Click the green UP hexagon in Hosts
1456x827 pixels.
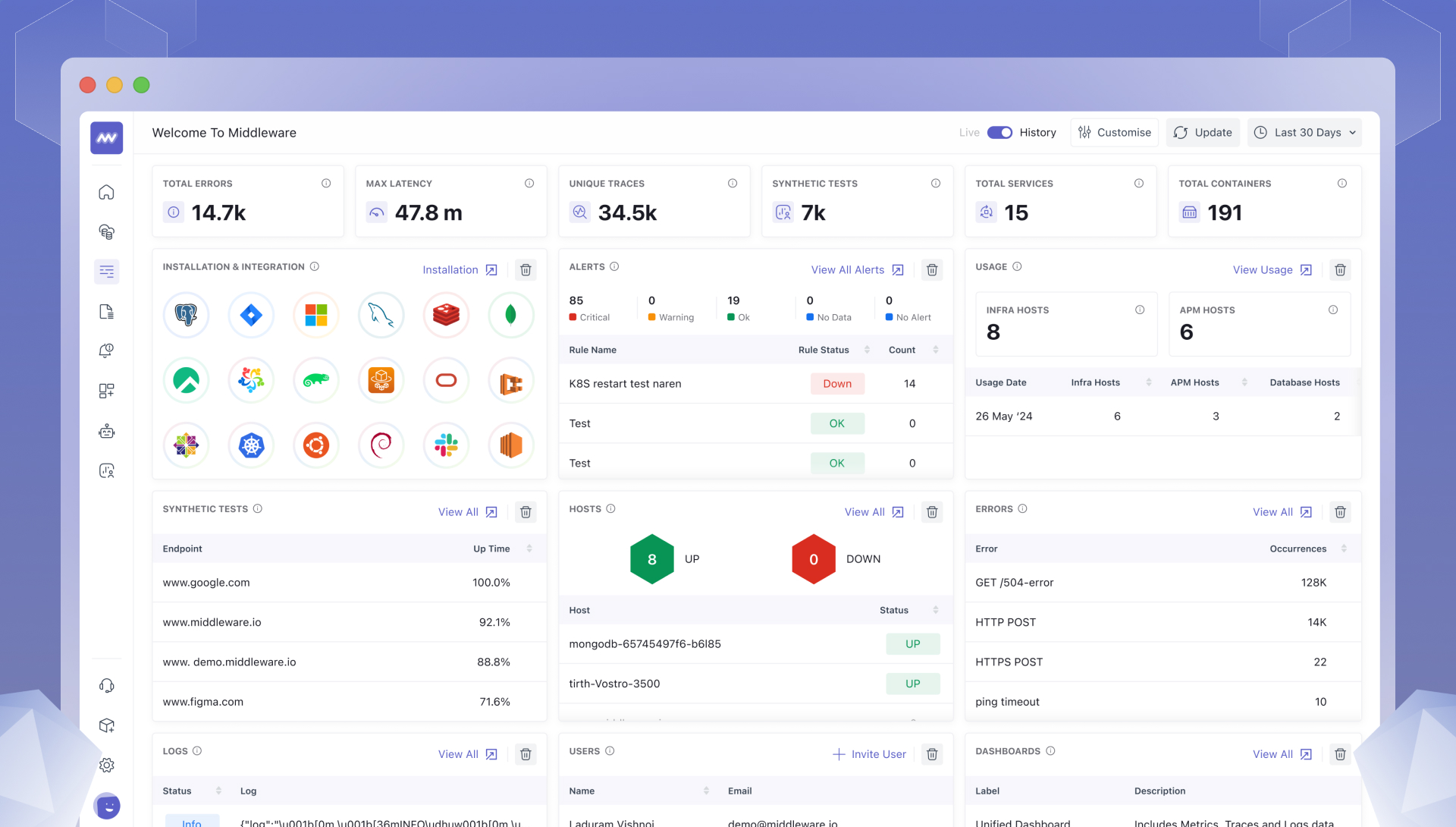pos(651,558)
